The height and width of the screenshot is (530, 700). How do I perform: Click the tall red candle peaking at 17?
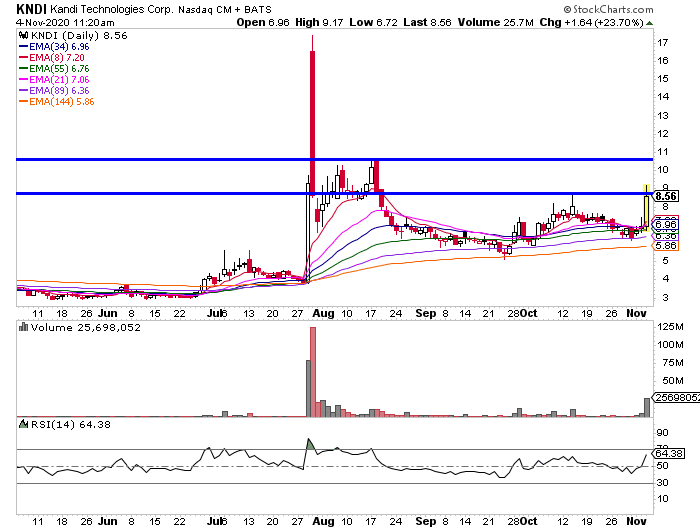(312, 116)
